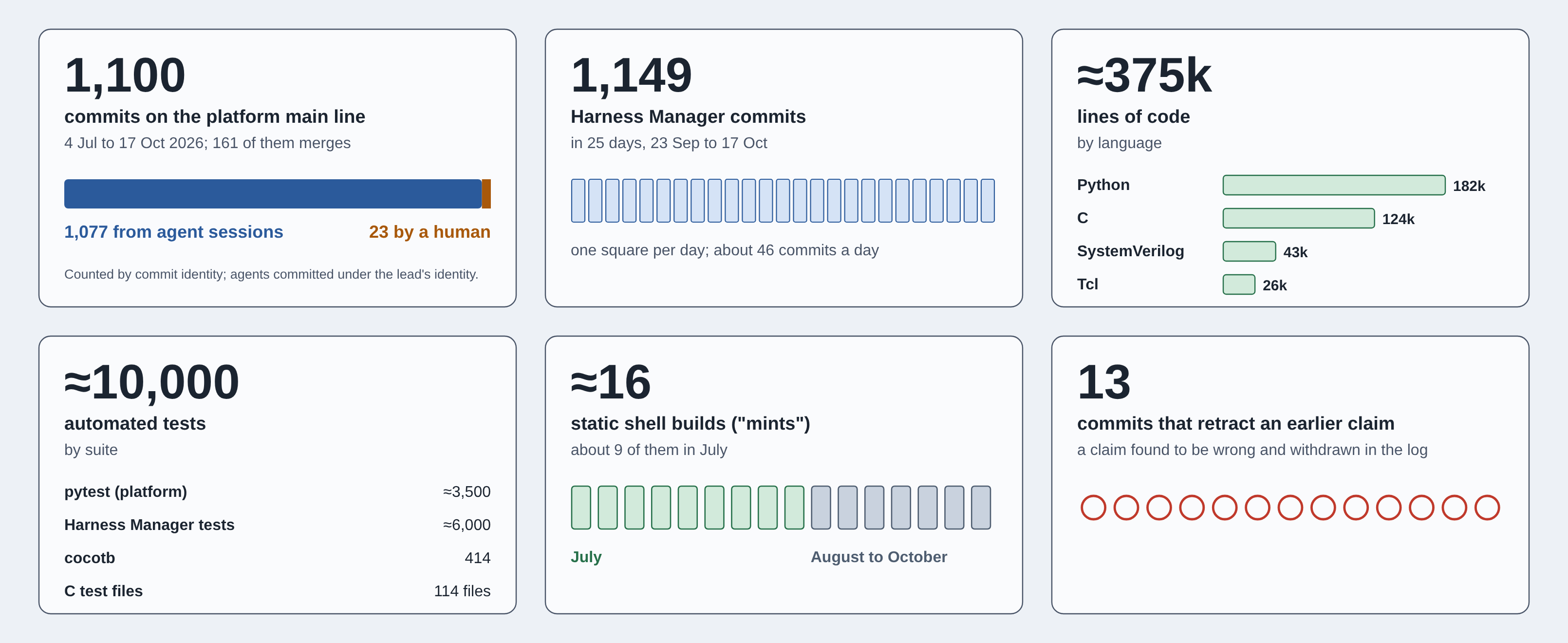
Task: Click the green July legend label
Action: pyautogui.click(x=586, y=557)
